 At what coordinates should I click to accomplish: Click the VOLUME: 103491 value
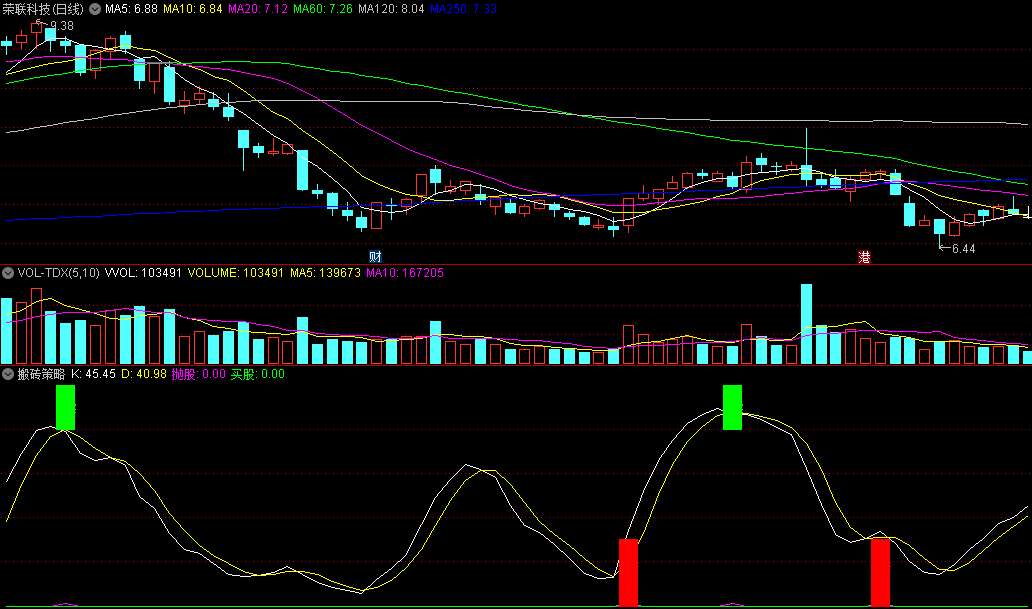236,273
